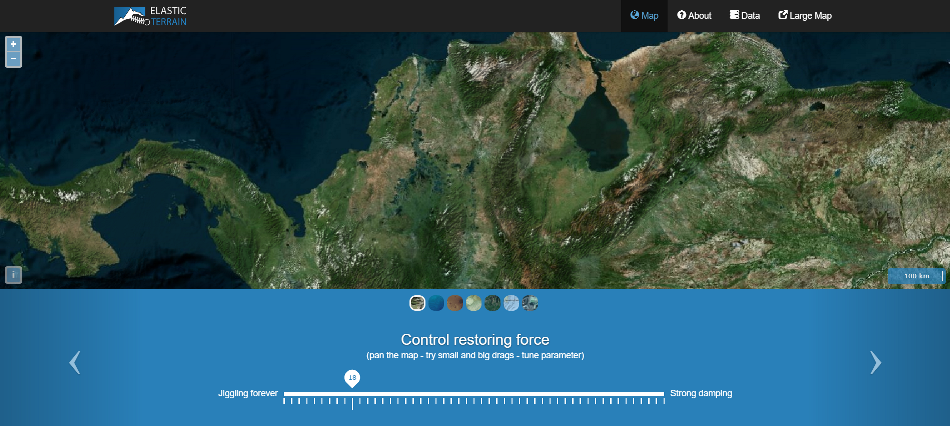Click the slider track near Strong damping

click(655, 394)
